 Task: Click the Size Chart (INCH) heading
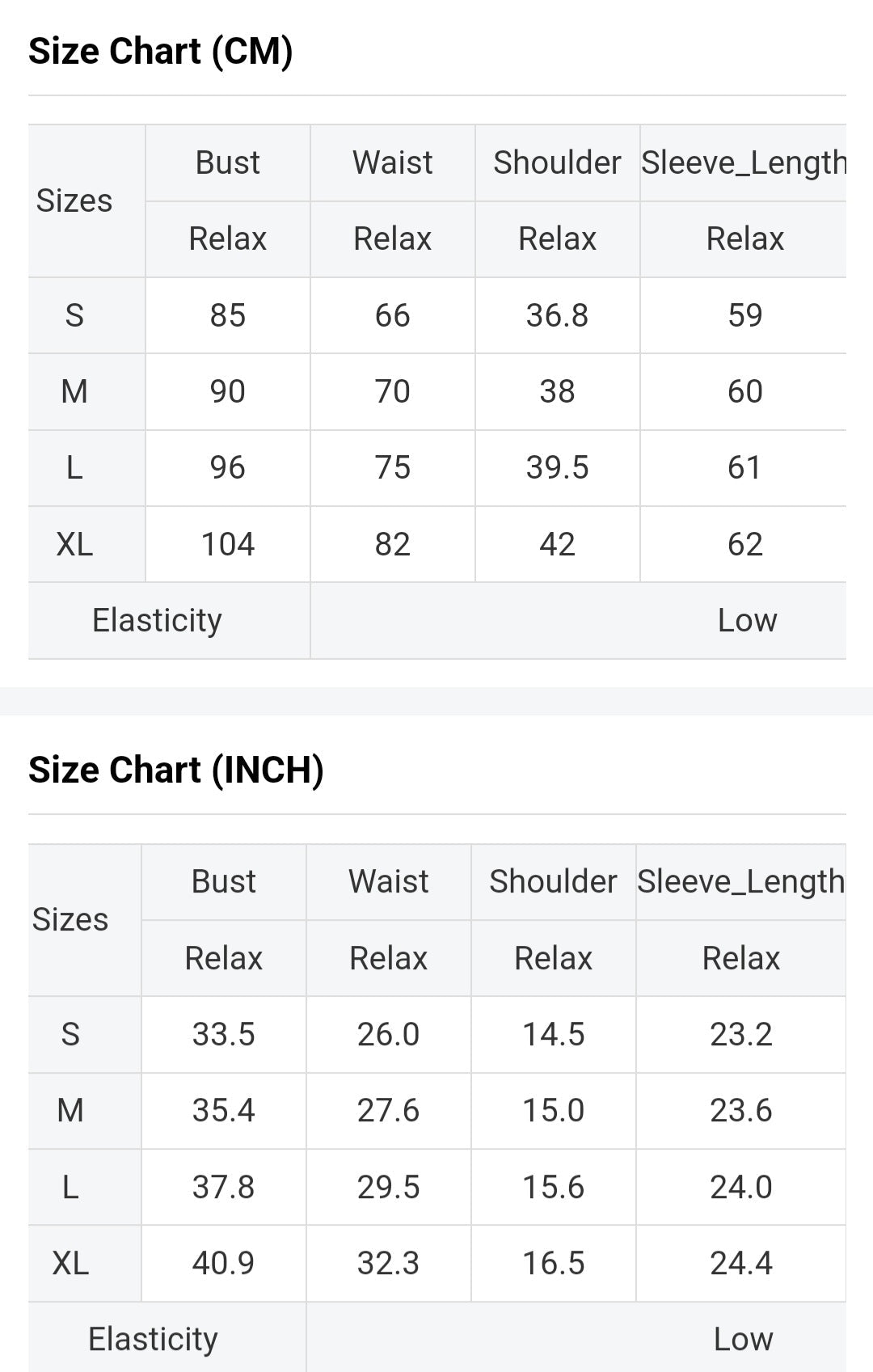176,770
